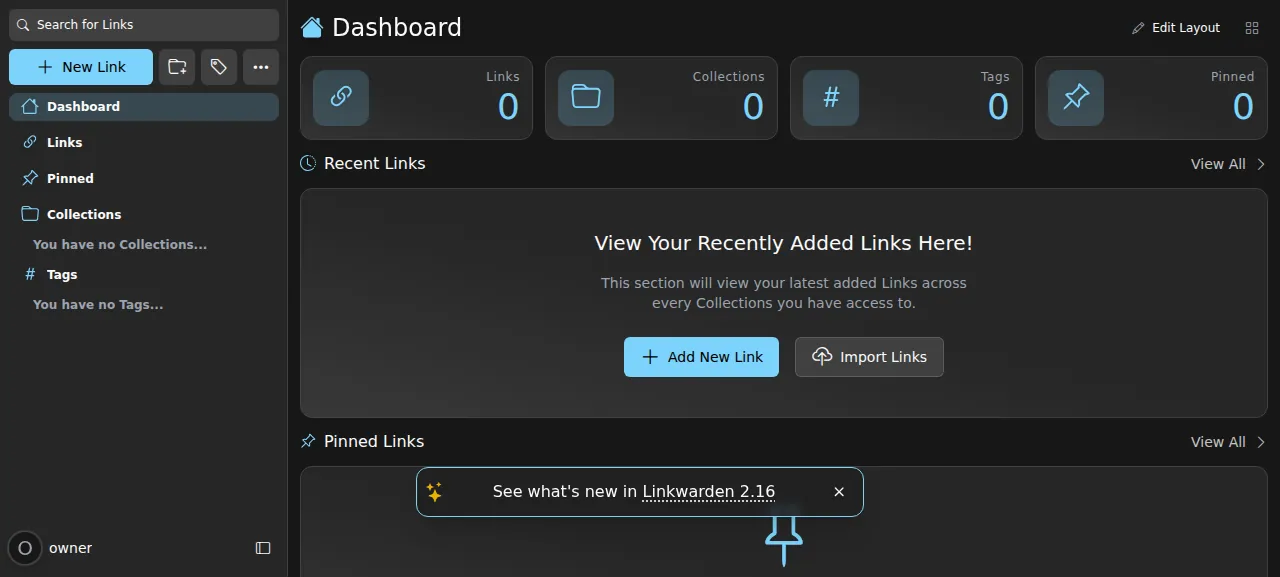1280x577 pixels.
Task: Click the pin icon beside Pinned
Action: click(x=30, y=178)
